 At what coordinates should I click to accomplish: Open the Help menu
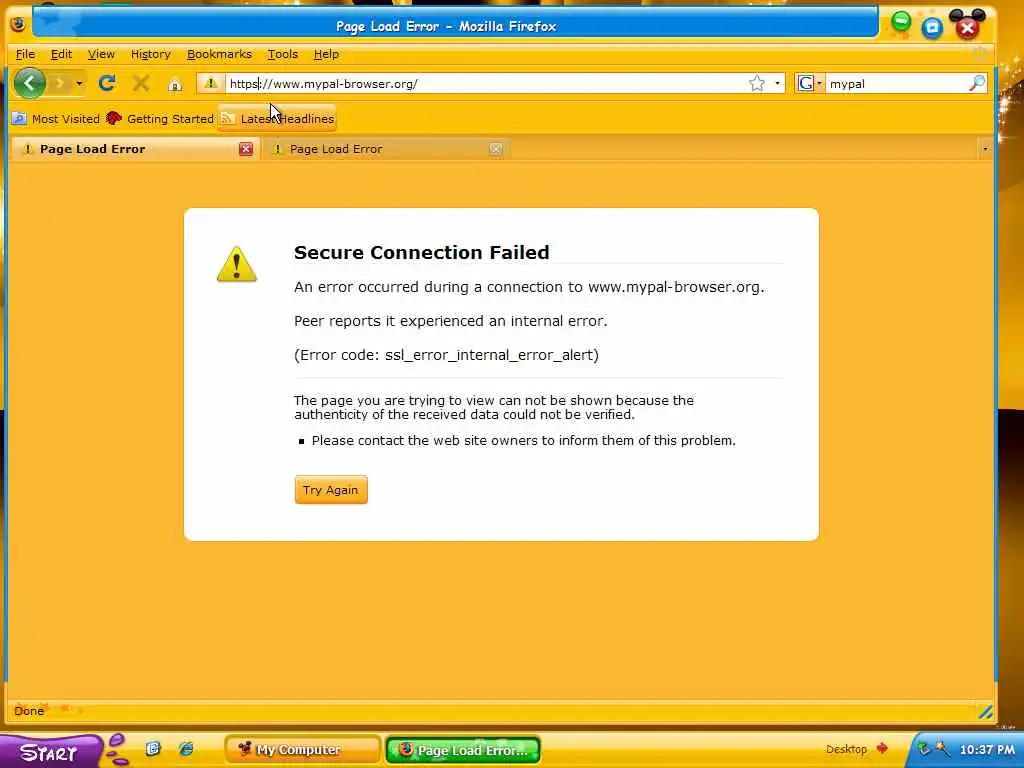click(x=326, y=54)
